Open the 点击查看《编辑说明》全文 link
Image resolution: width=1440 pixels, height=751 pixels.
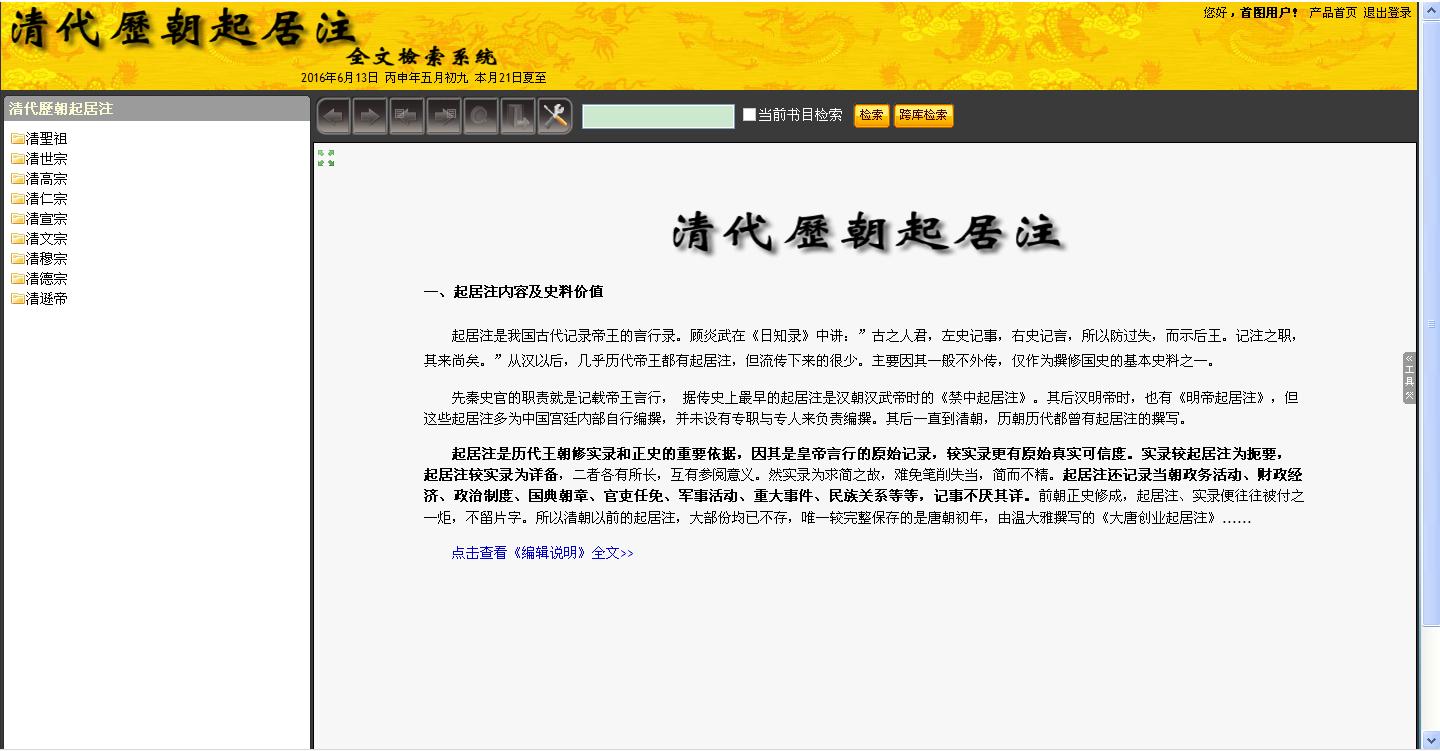(x=542, y=553)
